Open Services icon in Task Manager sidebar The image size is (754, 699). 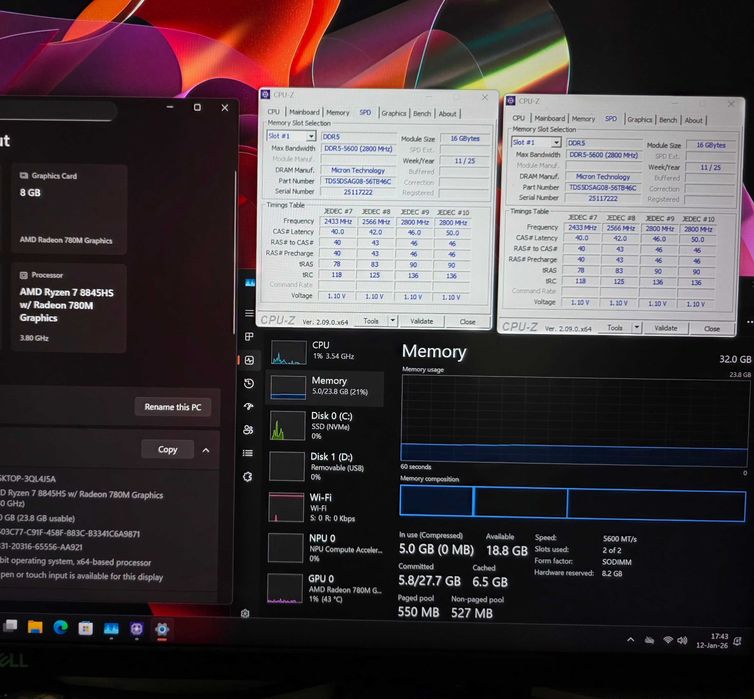click(x=248, y=476)
